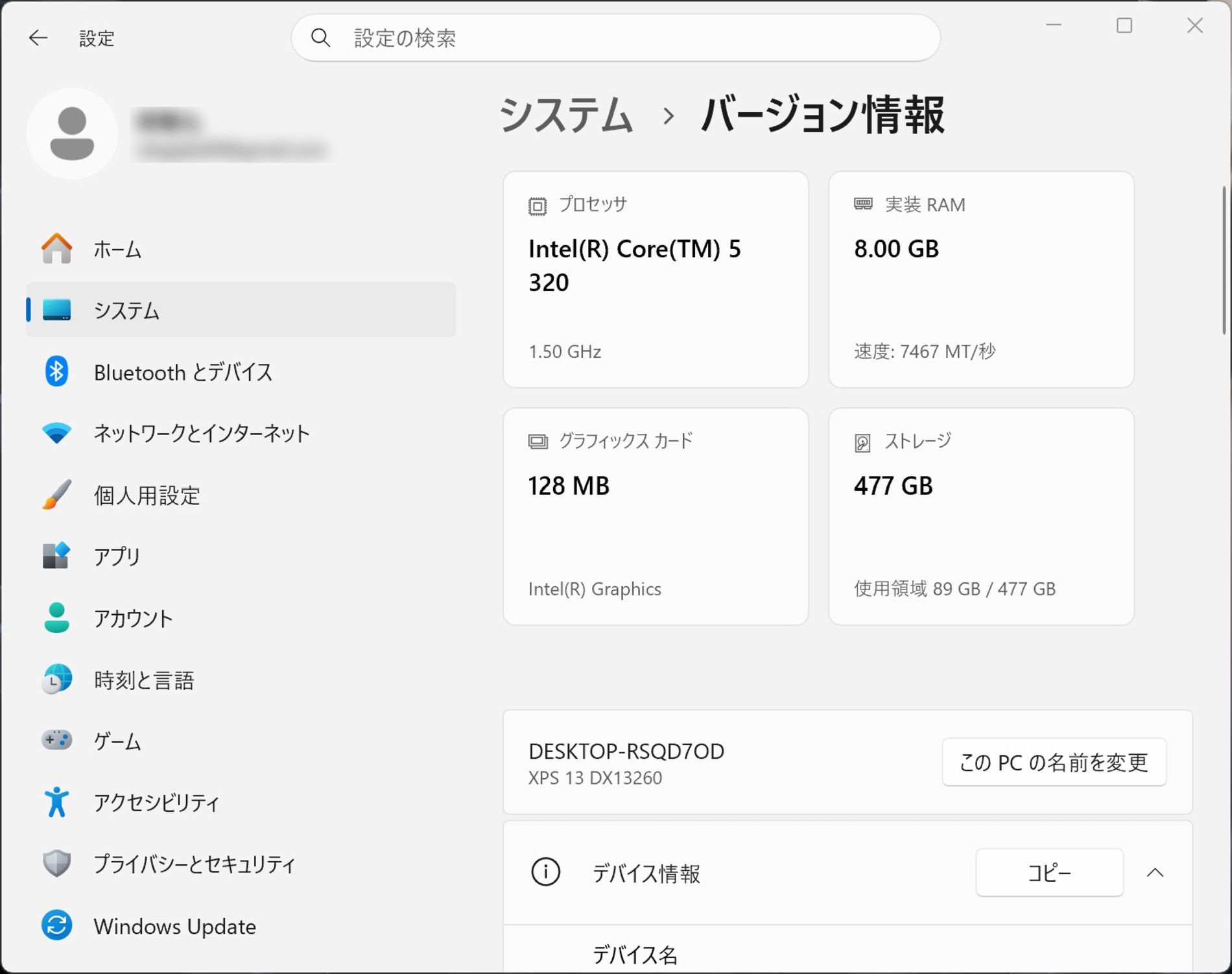Click 速度: 7467 MT/秒 text
The width and height of the screenshot is (1232, 974).
coord(924,351)
